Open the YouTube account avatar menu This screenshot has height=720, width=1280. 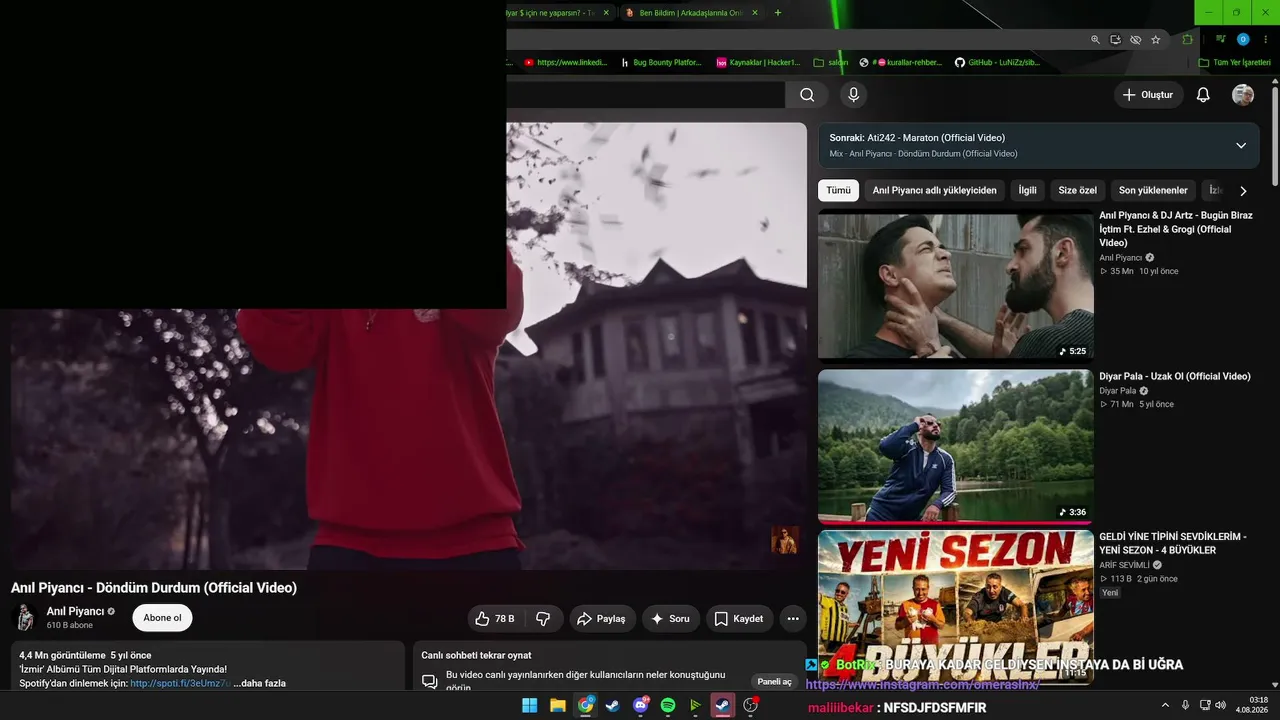(1243, 95)
